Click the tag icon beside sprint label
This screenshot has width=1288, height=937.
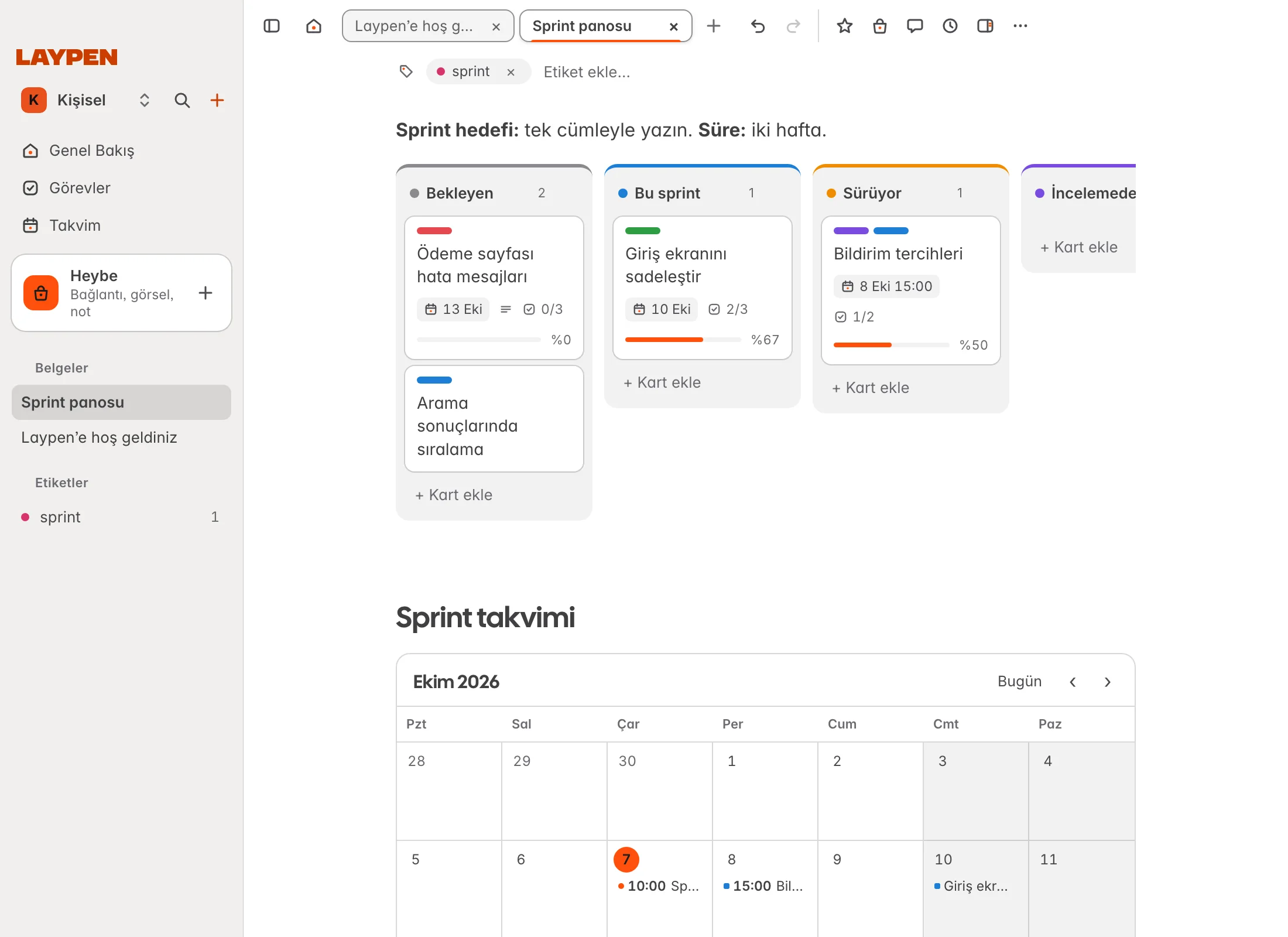[406, 71]
